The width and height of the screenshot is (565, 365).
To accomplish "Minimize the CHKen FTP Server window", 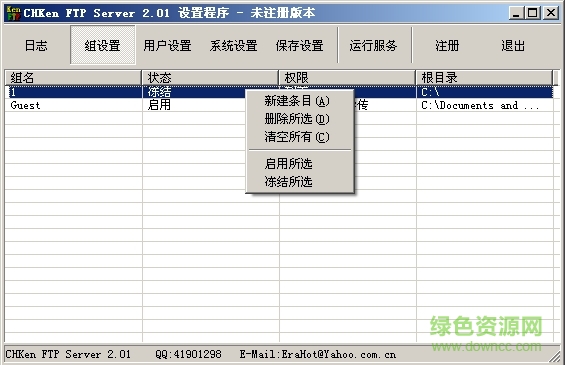I will click(x=516, y=13).
